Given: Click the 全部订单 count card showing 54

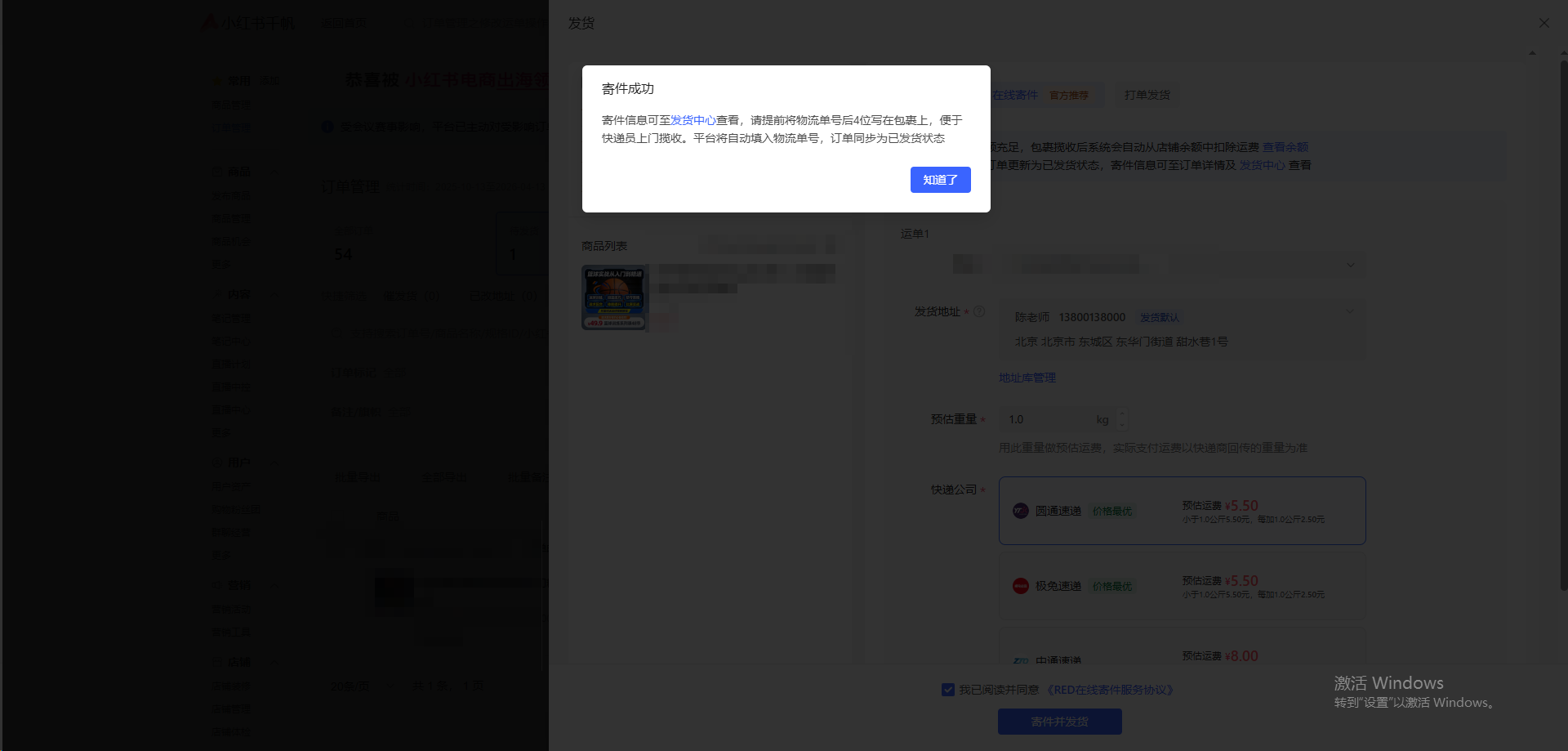Looking at the screenshot, I should click(407, 244).
